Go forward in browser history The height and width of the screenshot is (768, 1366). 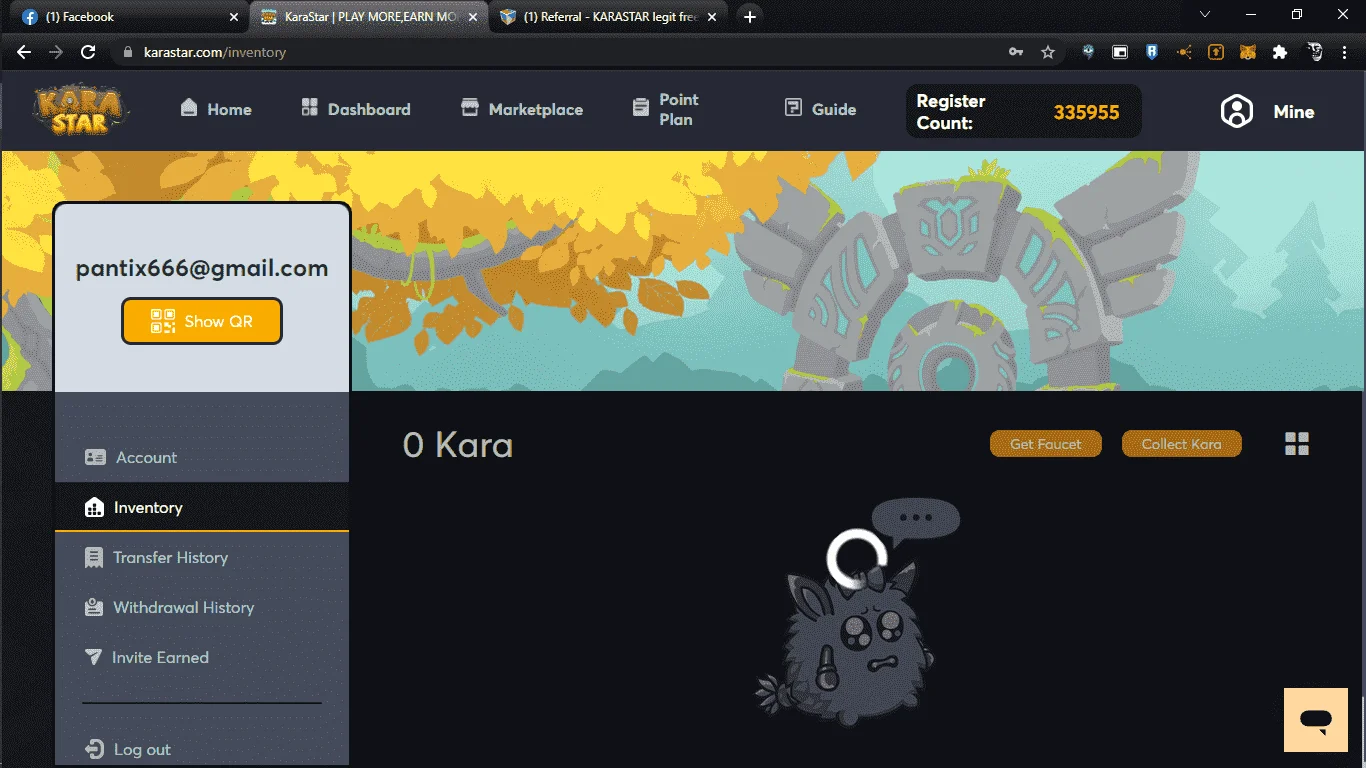tap(56, 52)
